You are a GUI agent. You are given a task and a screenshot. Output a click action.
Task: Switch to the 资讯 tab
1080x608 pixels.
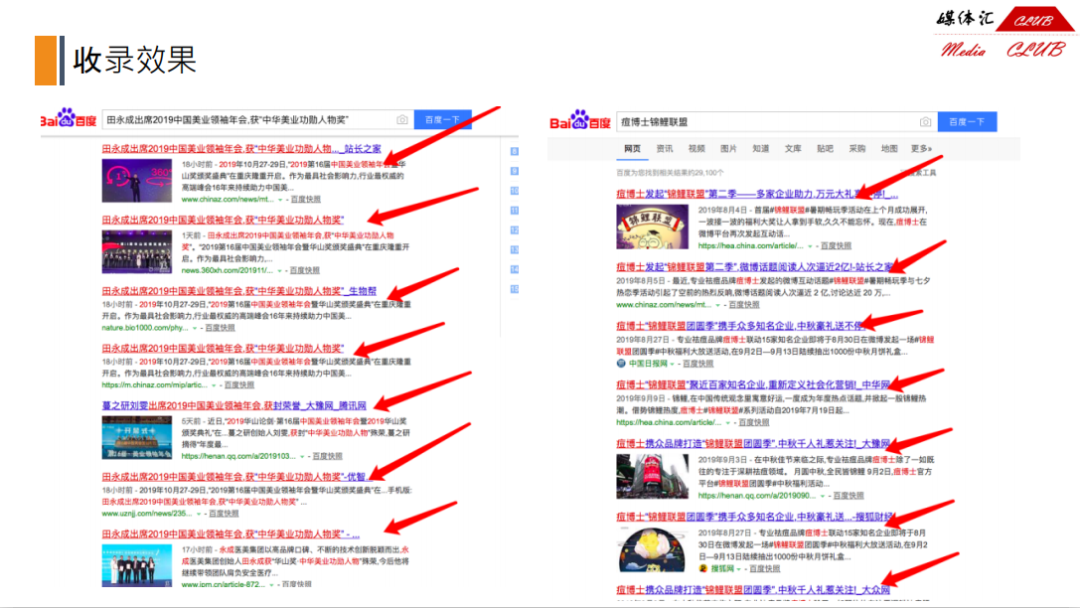(x=664, y=149)
